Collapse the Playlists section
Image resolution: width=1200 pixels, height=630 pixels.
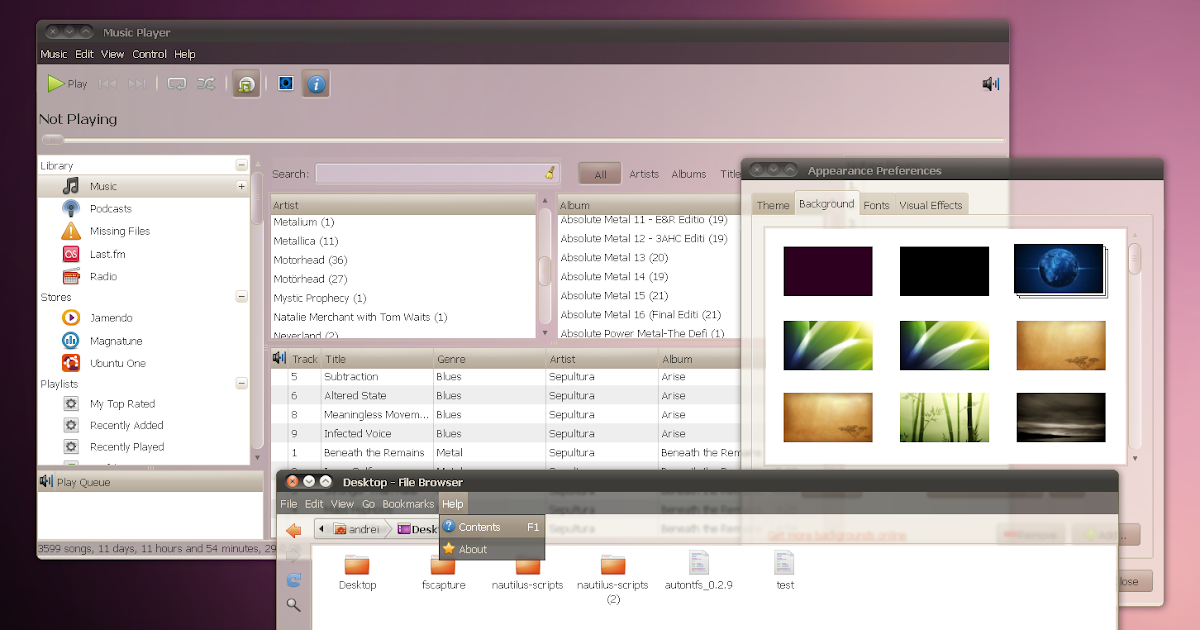coord(241,382)
